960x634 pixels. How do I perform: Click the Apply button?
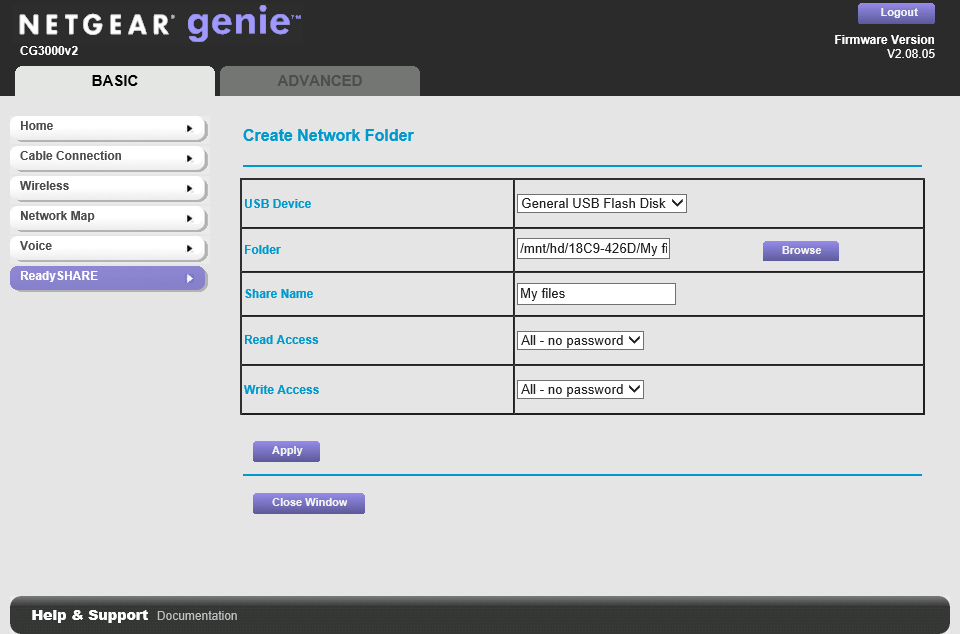click(286, 451)
